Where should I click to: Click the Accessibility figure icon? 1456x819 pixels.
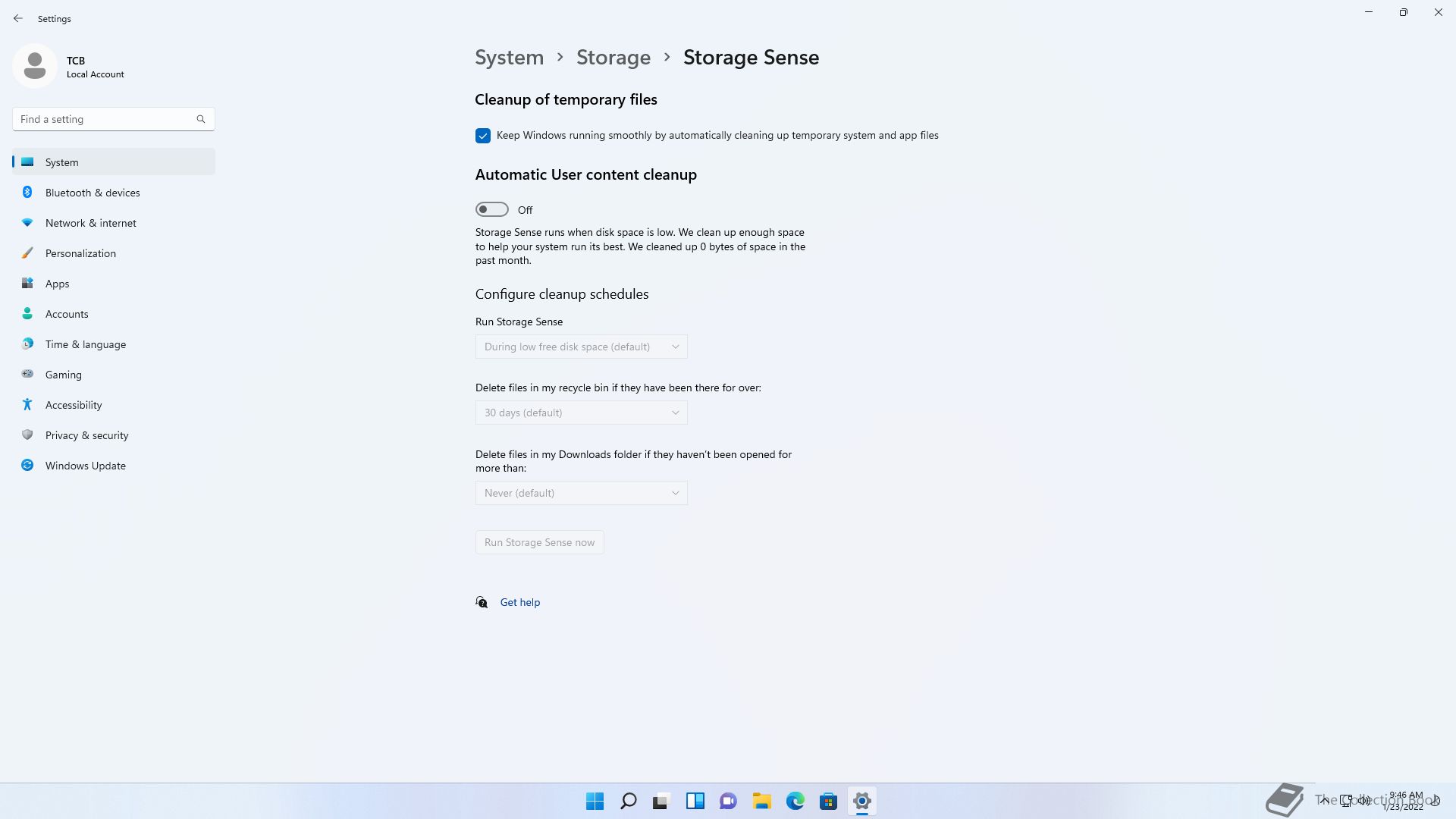pyautogui.click(x=27, y=404)
